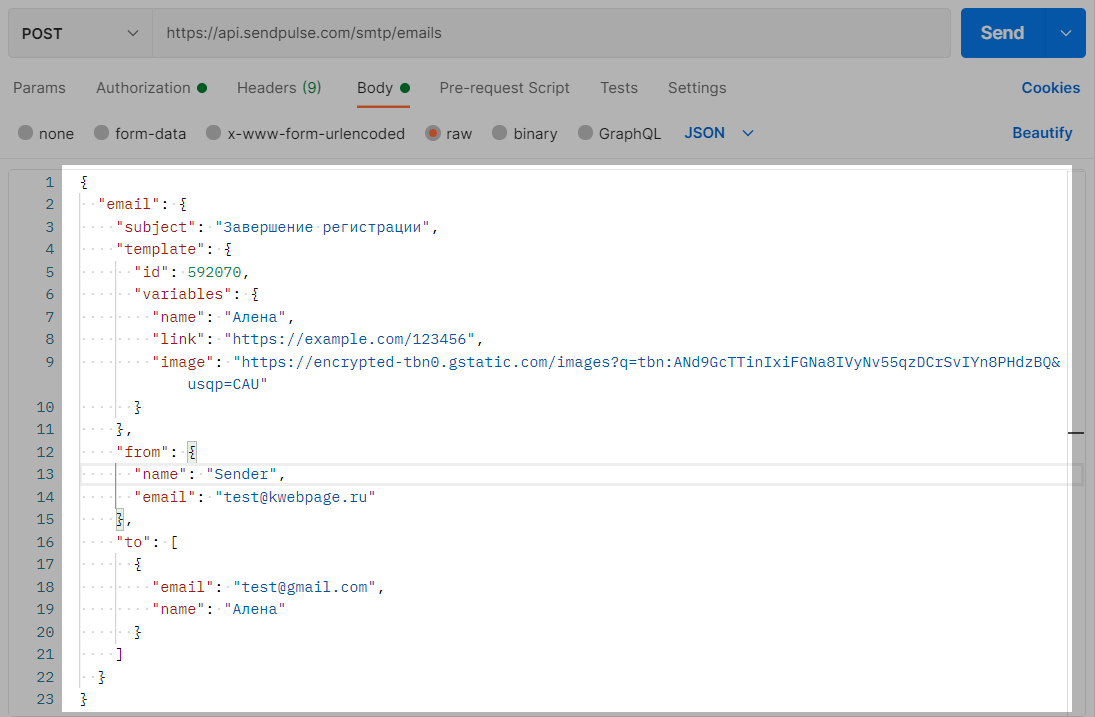Viewport: 1095px width, 717px height.
Task: Open the Authorization tab
Action: point(143,88)
